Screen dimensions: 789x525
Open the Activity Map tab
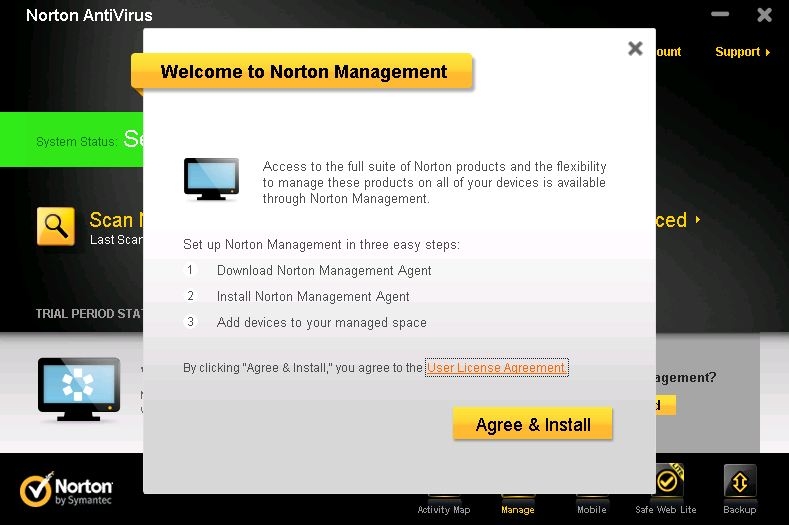point(444,509)
